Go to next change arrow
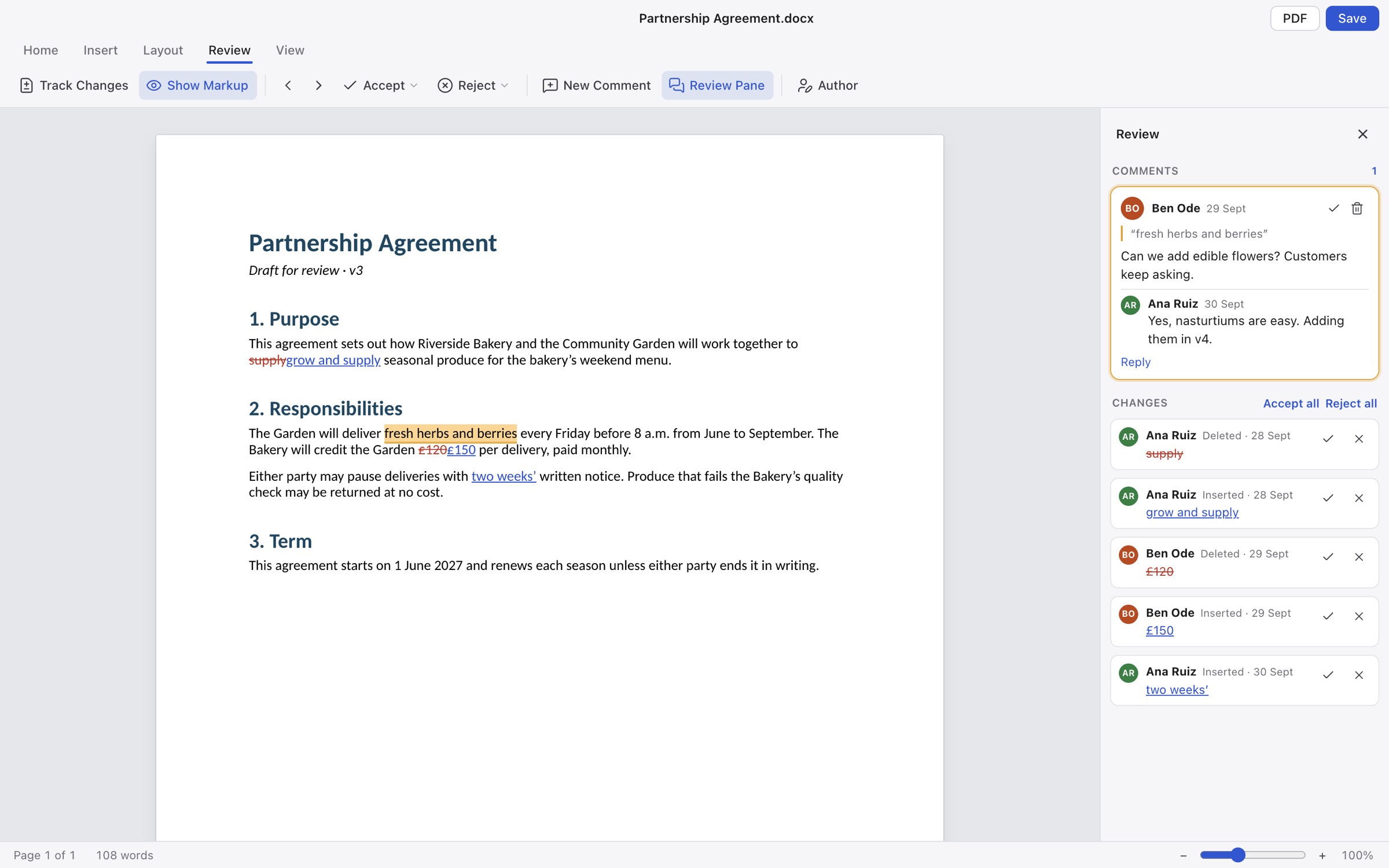The height and width of the screenshot is (868, 1389). [x=318, y=85]
